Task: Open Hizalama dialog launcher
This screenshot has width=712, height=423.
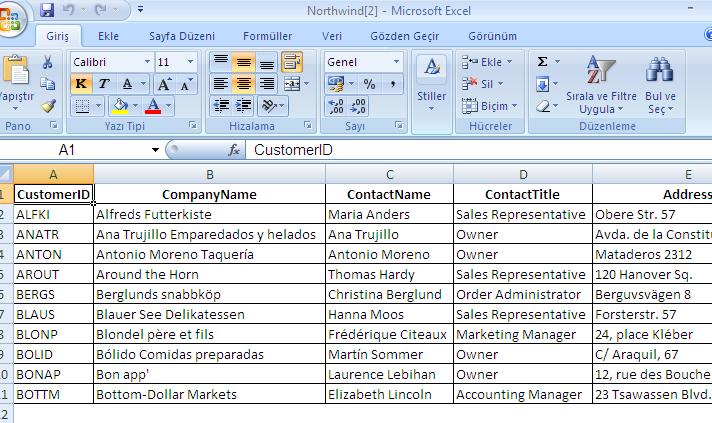Action: pyautogui.click(x=308, y=125)
